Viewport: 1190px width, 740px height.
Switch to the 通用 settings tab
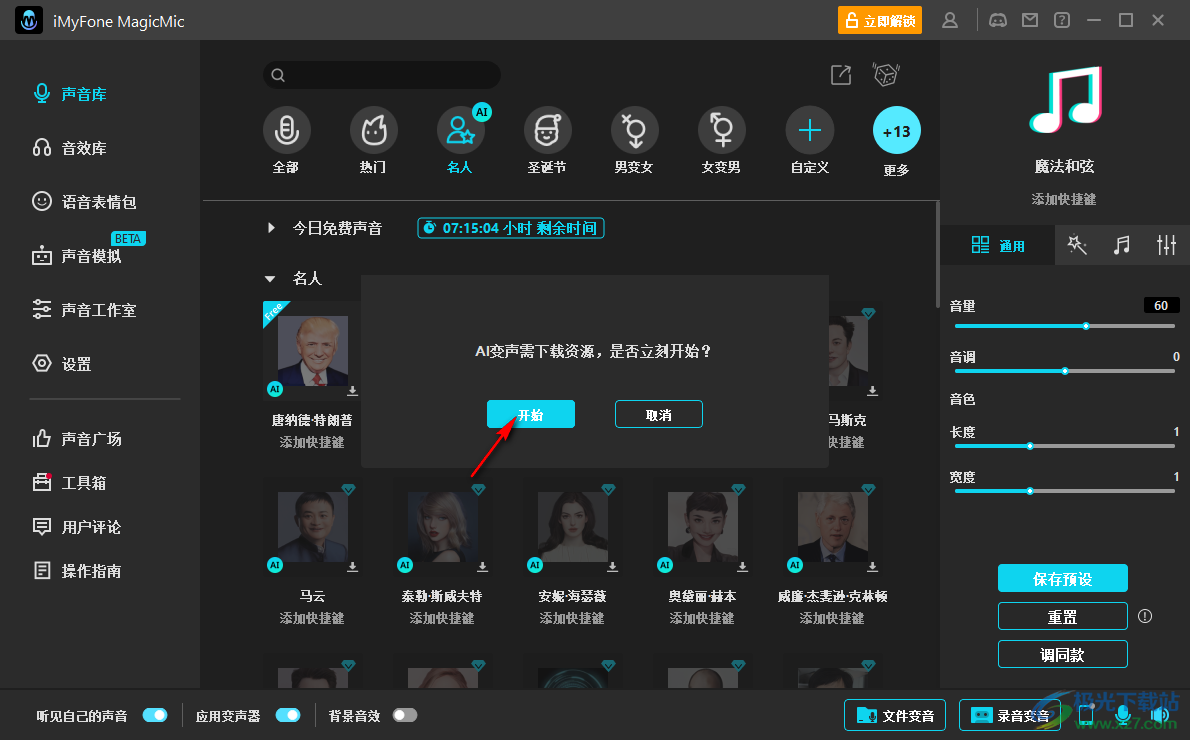pyautogui.click(x=998, y=245)
